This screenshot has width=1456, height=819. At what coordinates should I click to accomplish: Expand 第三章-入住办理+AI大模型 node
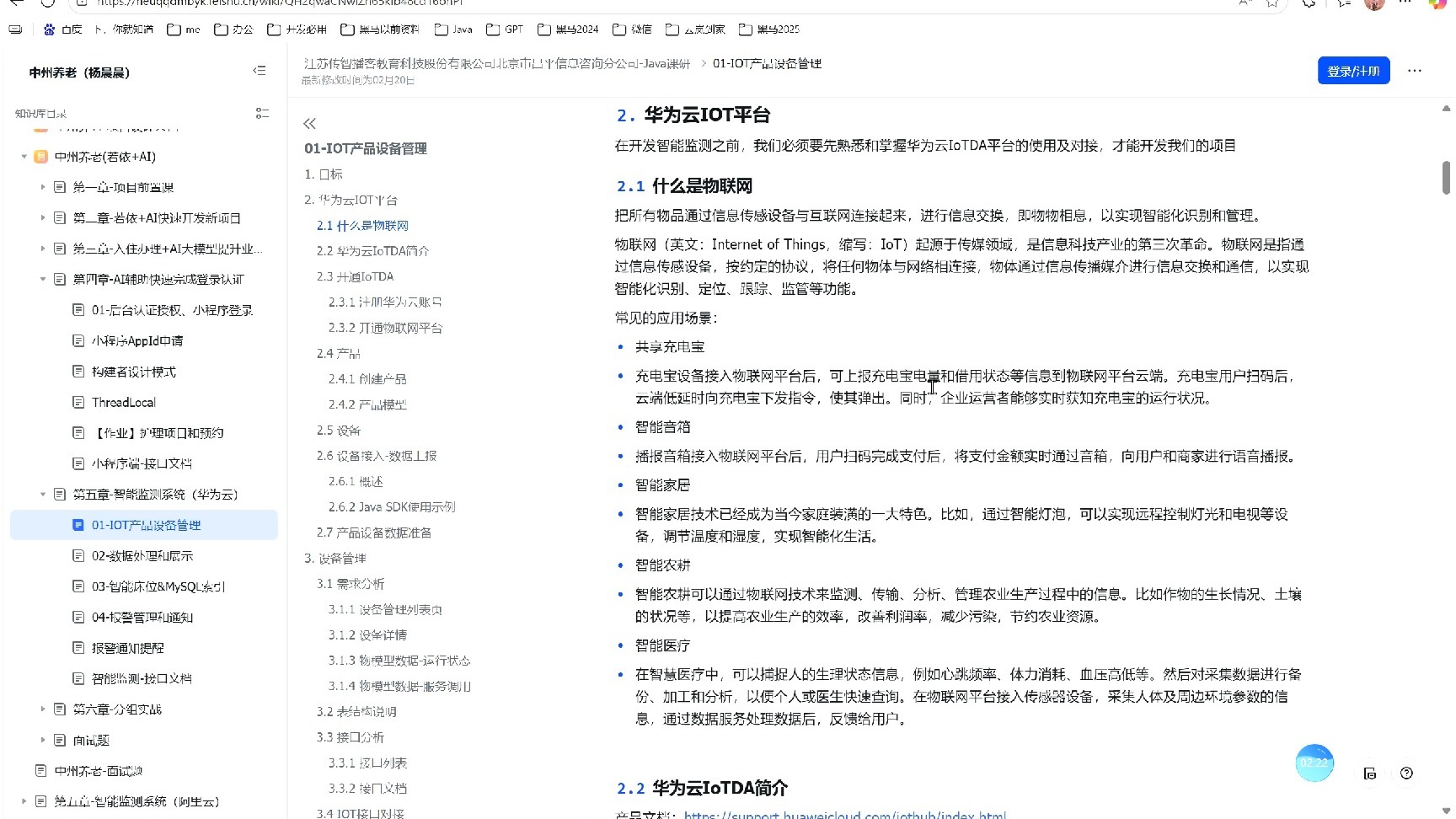coord(43,249)
